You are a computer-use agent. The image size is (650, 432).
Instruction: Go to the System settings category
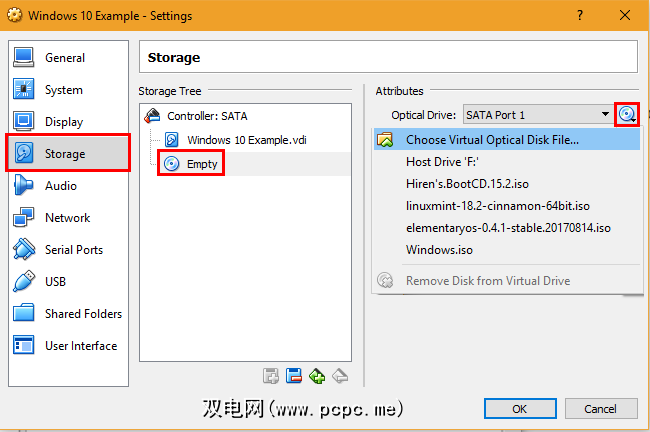[x=64, y=90]
